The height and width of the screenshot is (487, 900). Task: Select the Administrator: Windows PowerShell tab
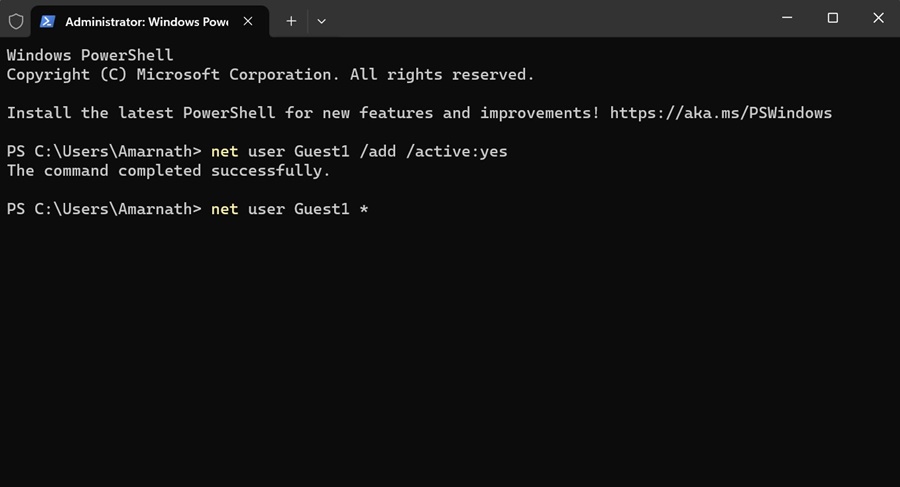pos(146,21)
